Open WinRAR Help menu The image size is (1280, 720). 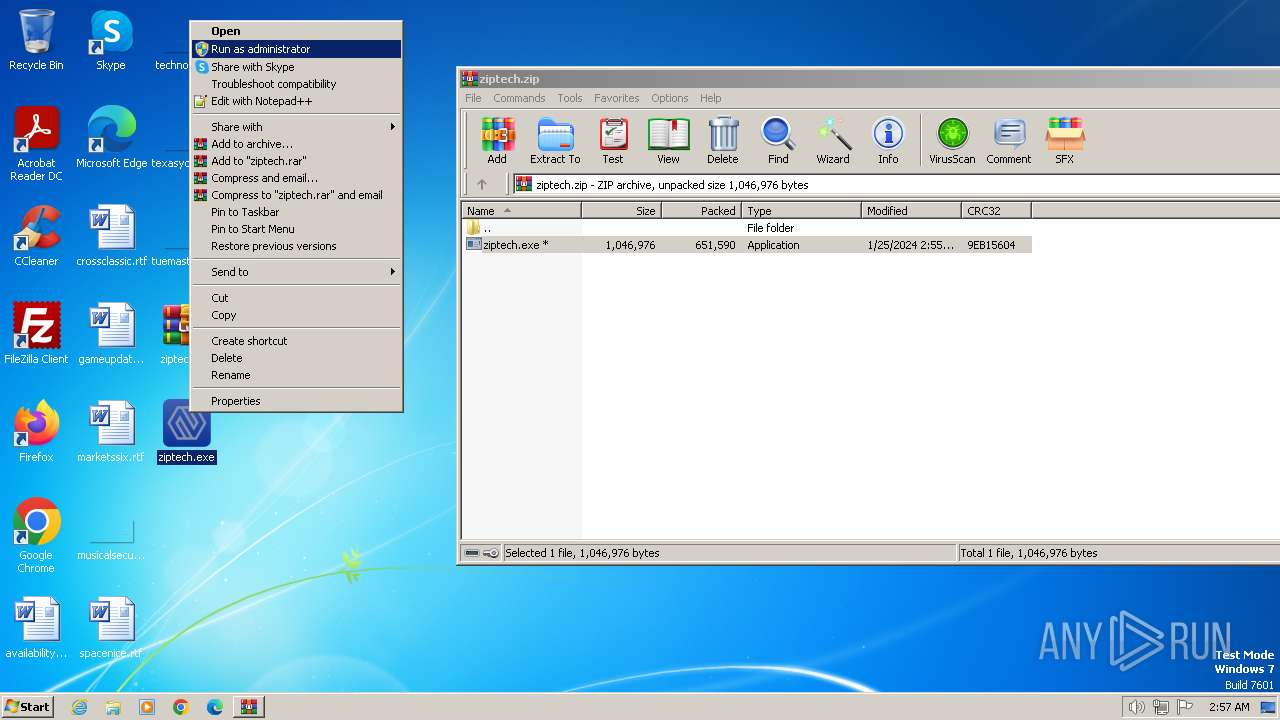711,98
